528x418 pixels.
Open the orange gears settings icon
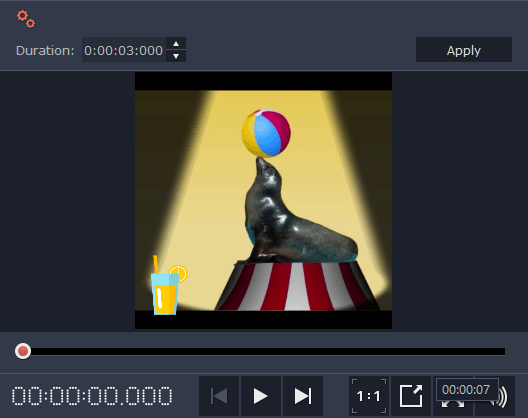tap(26, 19)
